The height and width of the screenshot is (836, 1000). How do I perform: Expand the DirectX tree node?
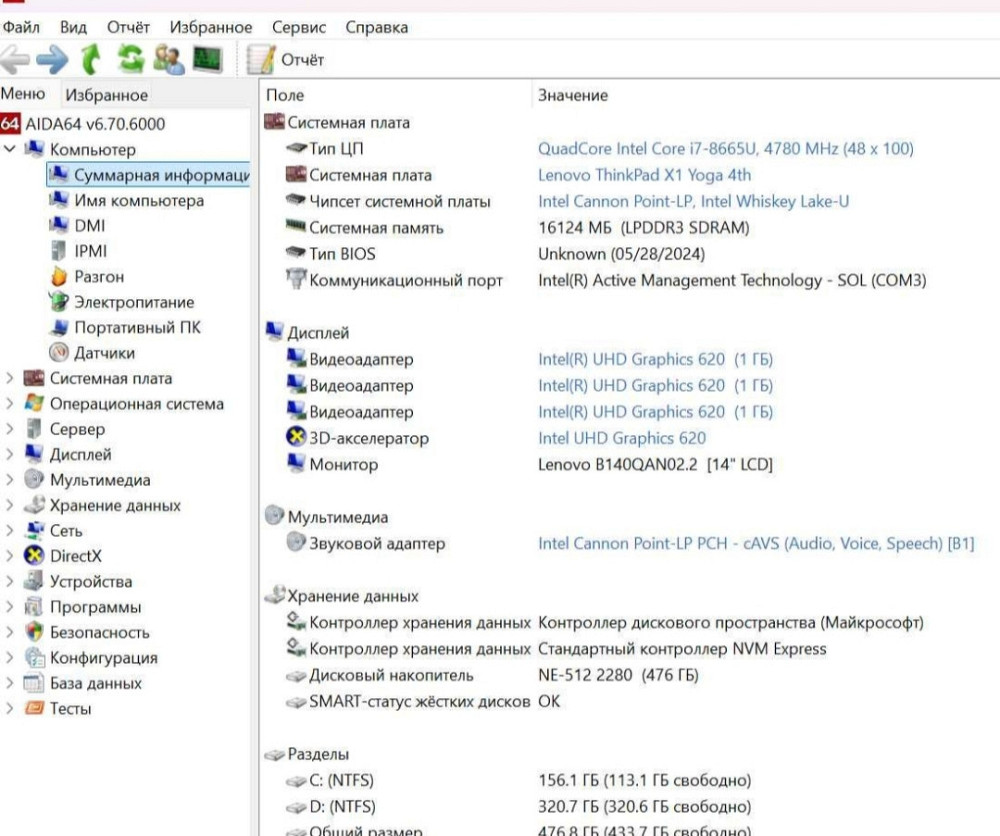tap(10, 557)
